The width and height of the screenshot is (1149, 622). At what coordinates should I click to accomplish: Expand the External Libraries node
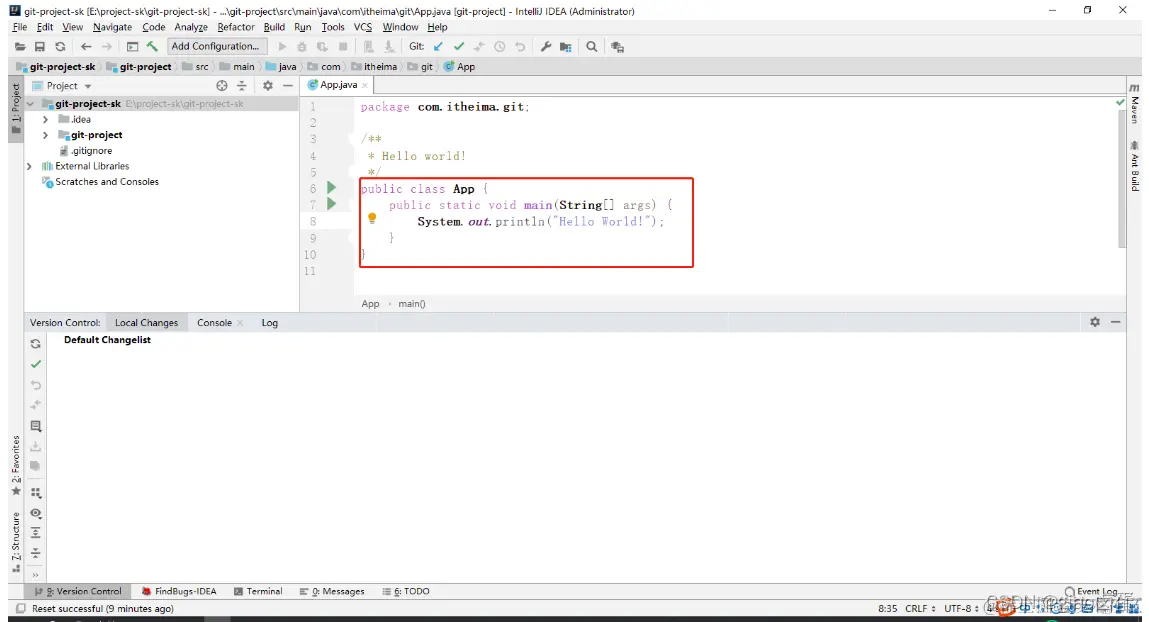click(x=29, y=166)
